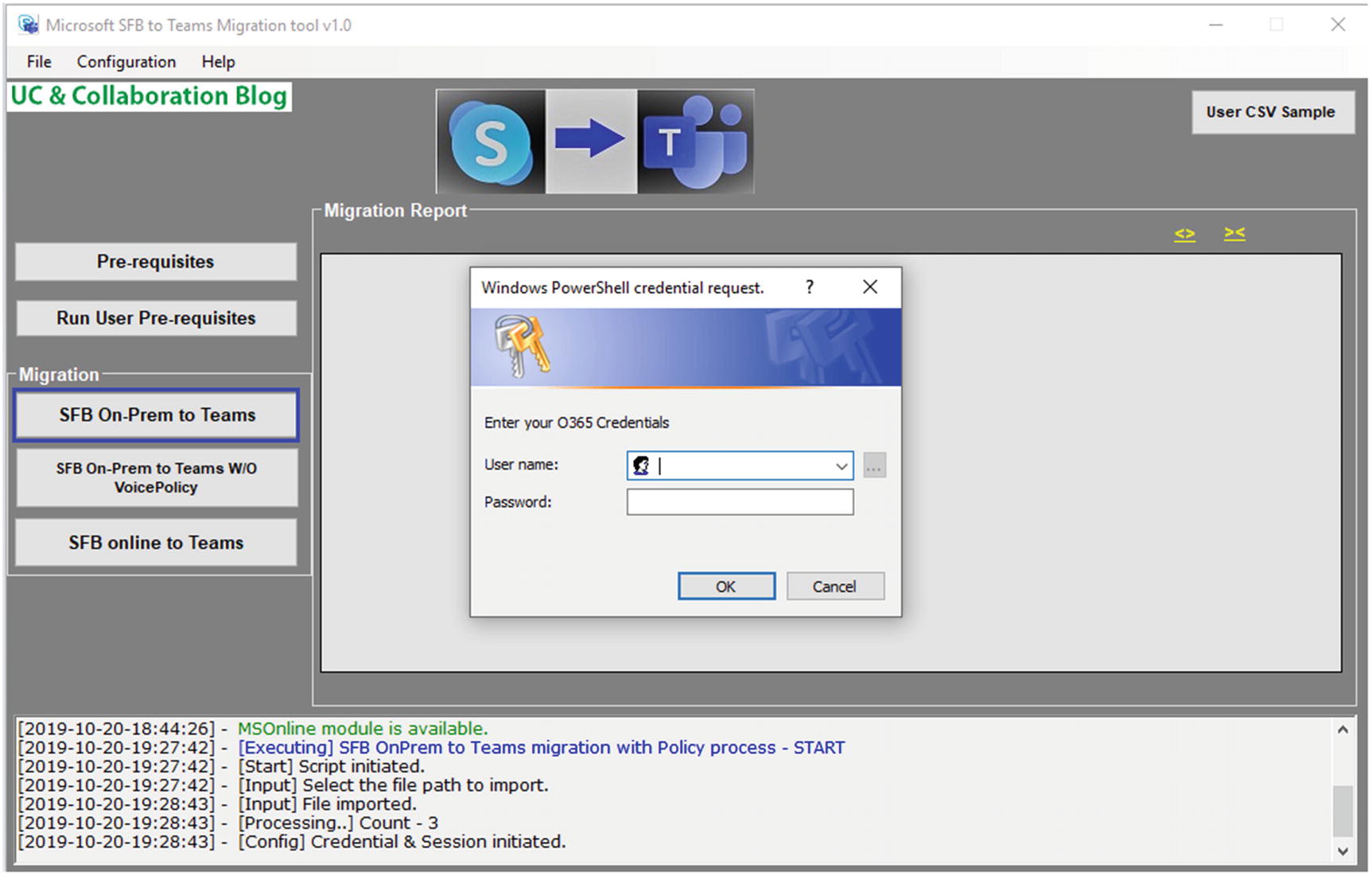Click the 'Migration Report' group label
The height and width of the screenshot is (876, 1372).
(395, 211)
